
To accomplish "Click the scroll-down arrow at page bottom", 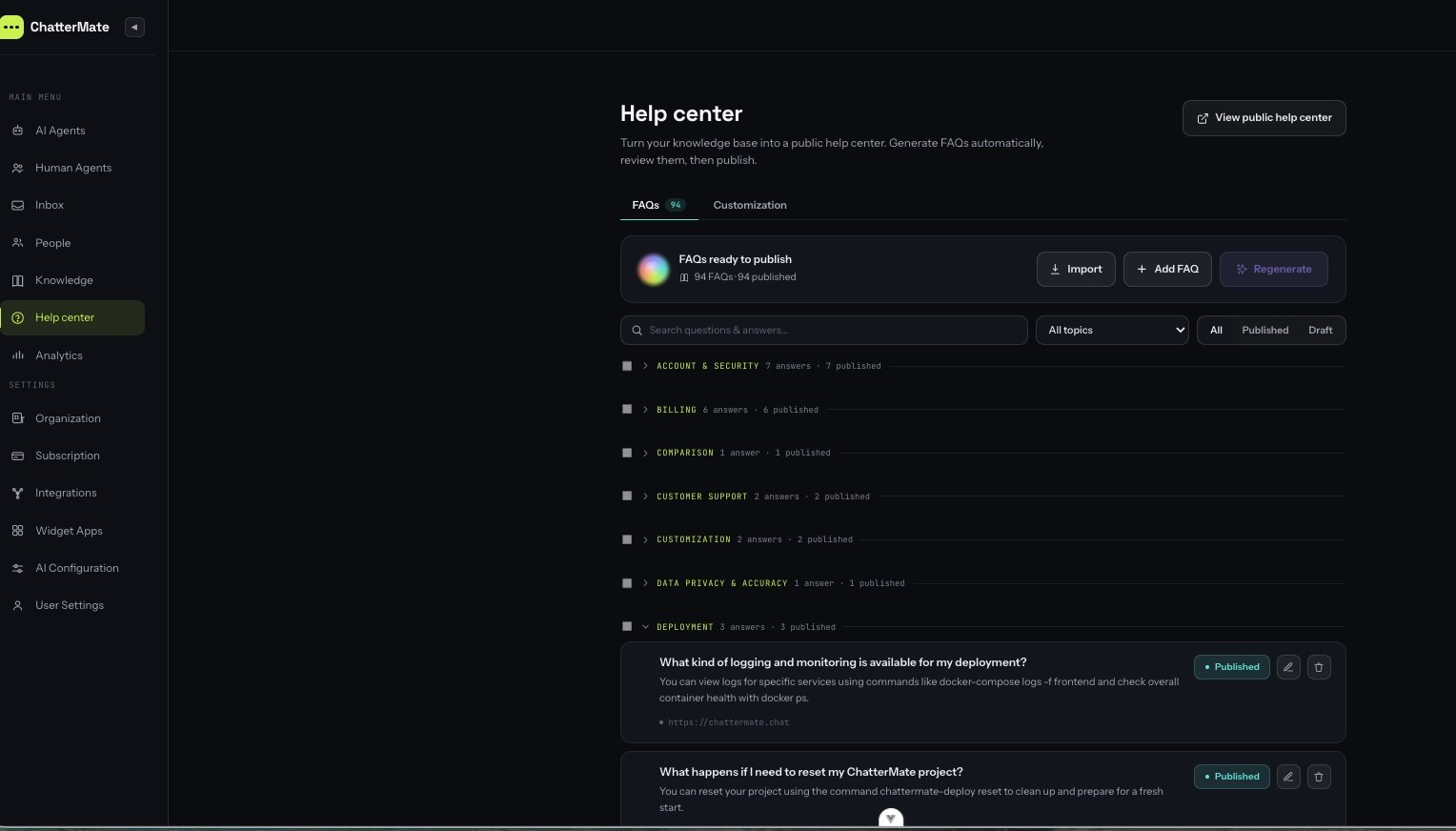I will coord(890,819).
